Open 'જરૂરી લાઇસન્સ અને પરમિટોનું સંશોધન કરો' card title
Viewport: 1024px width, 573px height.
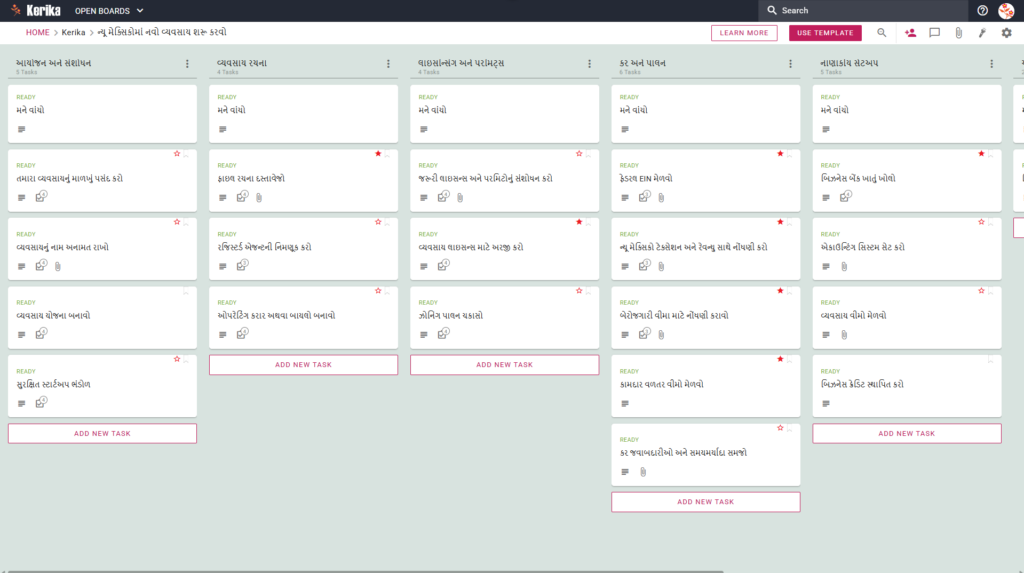485,178
